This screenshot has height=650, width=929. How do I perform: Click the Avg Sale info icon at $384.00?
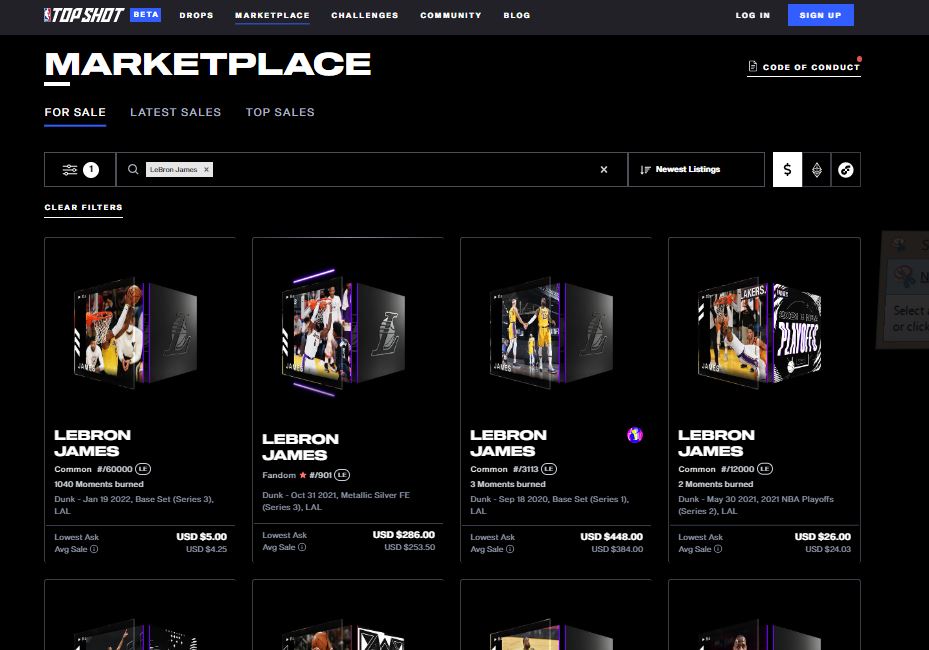pos(510,549)
